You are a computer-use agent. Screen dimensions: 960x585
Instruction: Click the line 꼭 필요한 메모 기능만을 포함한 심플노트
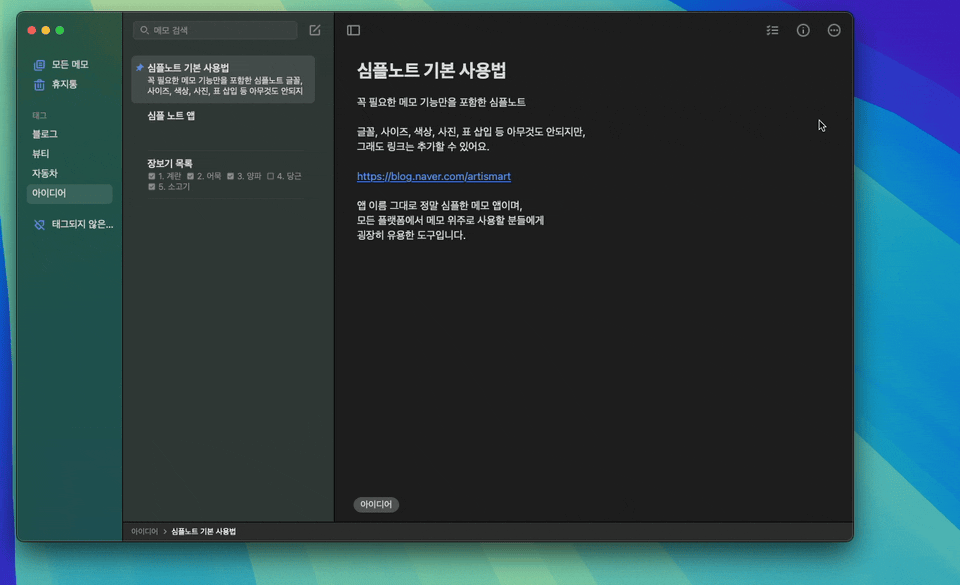[441, 102]
